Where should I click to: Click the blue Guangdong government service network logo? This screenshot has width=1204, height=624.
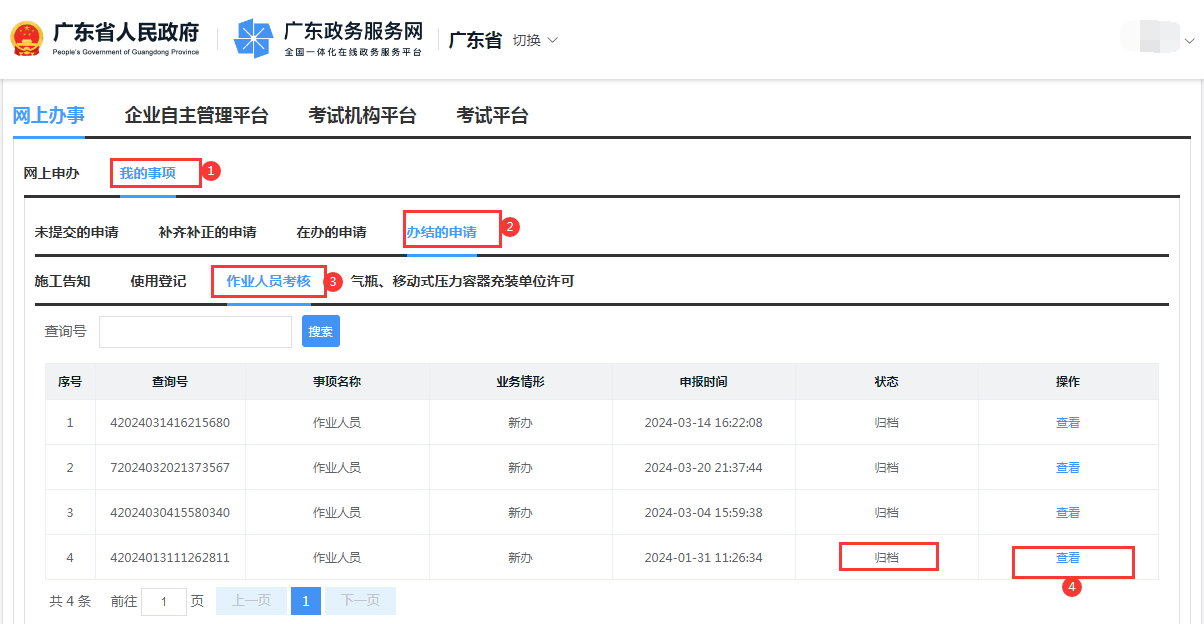[253, 39]
